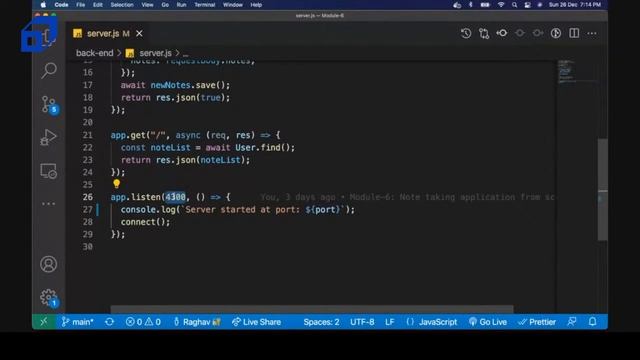Open the File menu
Viewport: 640px width, 360px height.
point(80,5)
